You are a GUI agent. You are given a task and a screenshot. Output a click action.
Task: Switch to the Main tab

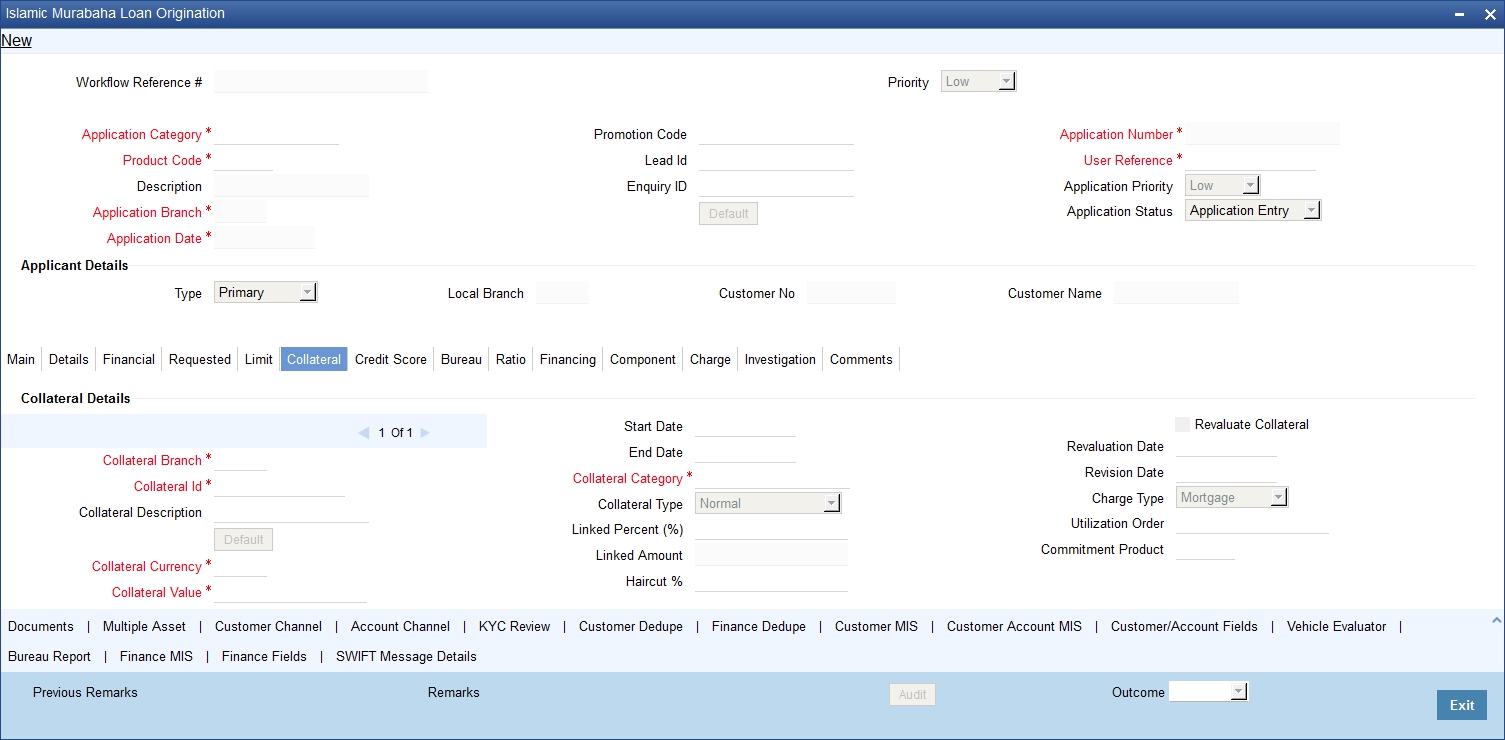point(21,359)
